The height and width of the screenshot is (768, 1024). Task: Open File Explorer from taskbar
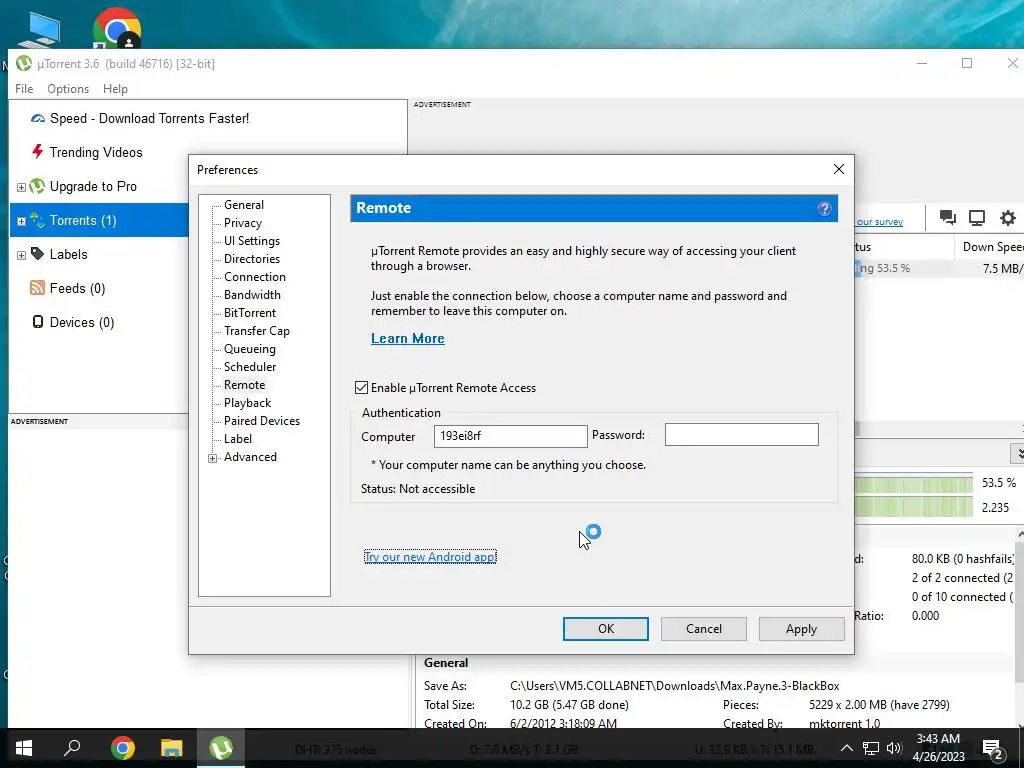[172, 748]
